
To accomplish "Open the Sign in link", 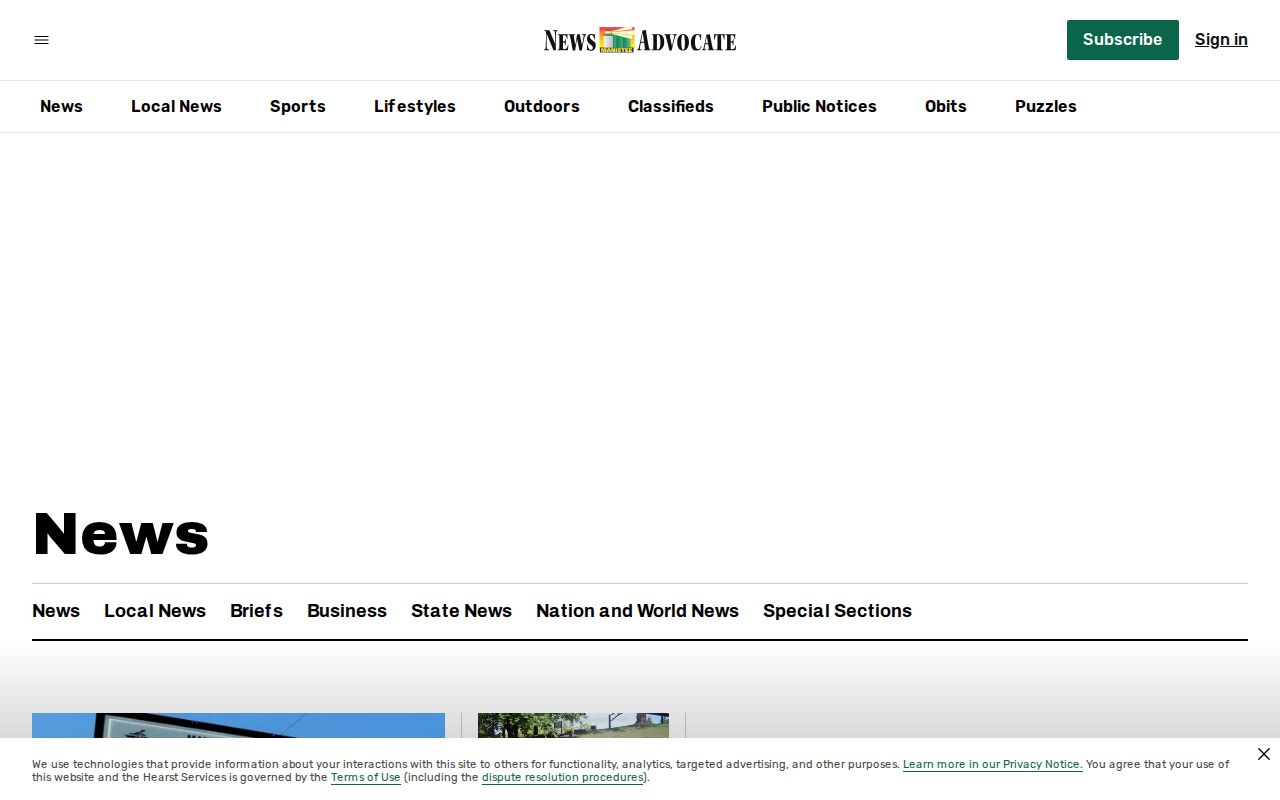I will point(1221,40).
